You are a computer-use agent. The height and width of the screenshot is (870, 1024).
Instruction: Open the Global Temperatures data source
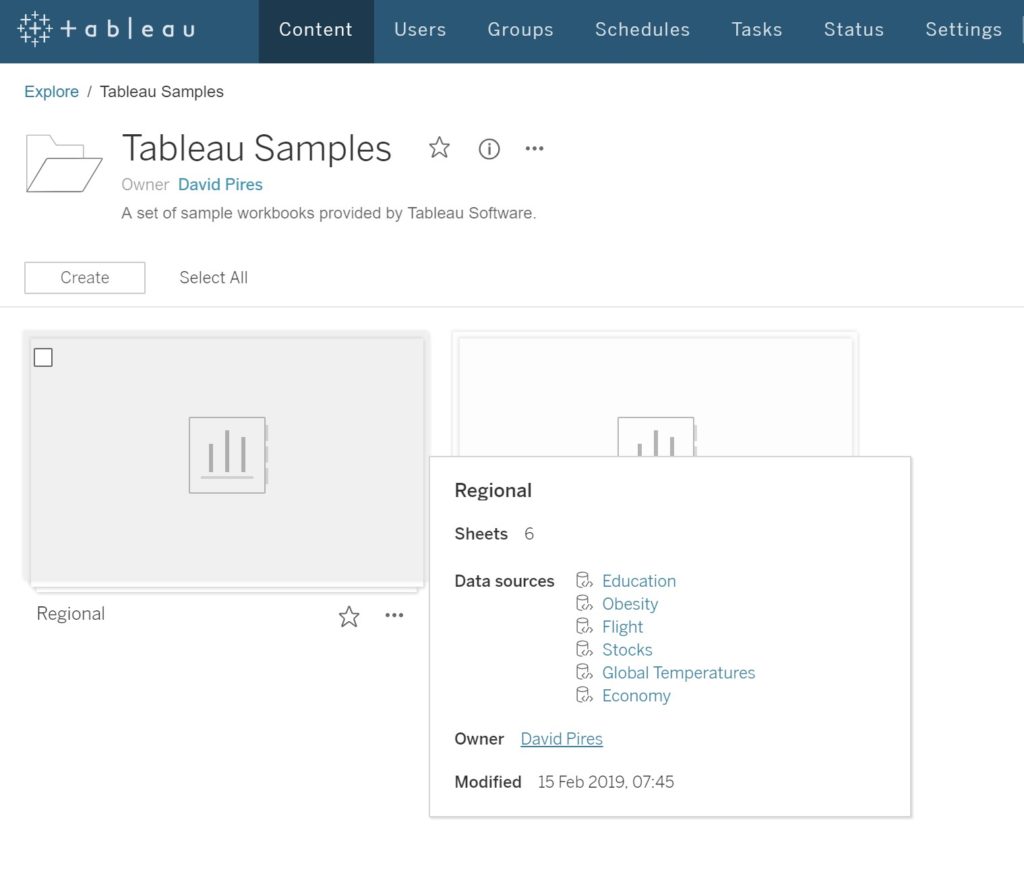[679, 673]
